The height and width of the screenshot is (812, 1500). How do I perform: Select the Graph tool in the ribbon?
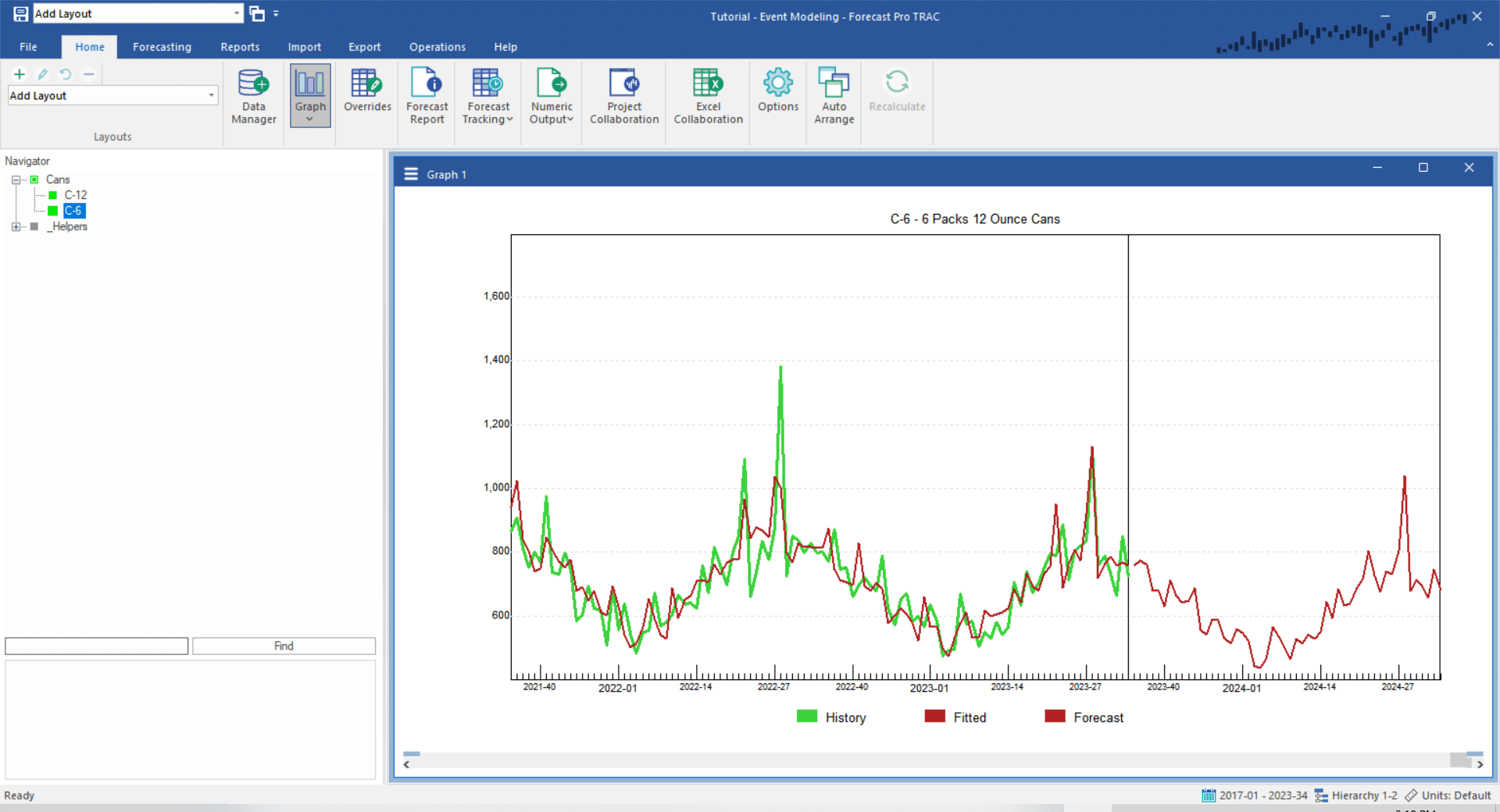pos(309,94)
